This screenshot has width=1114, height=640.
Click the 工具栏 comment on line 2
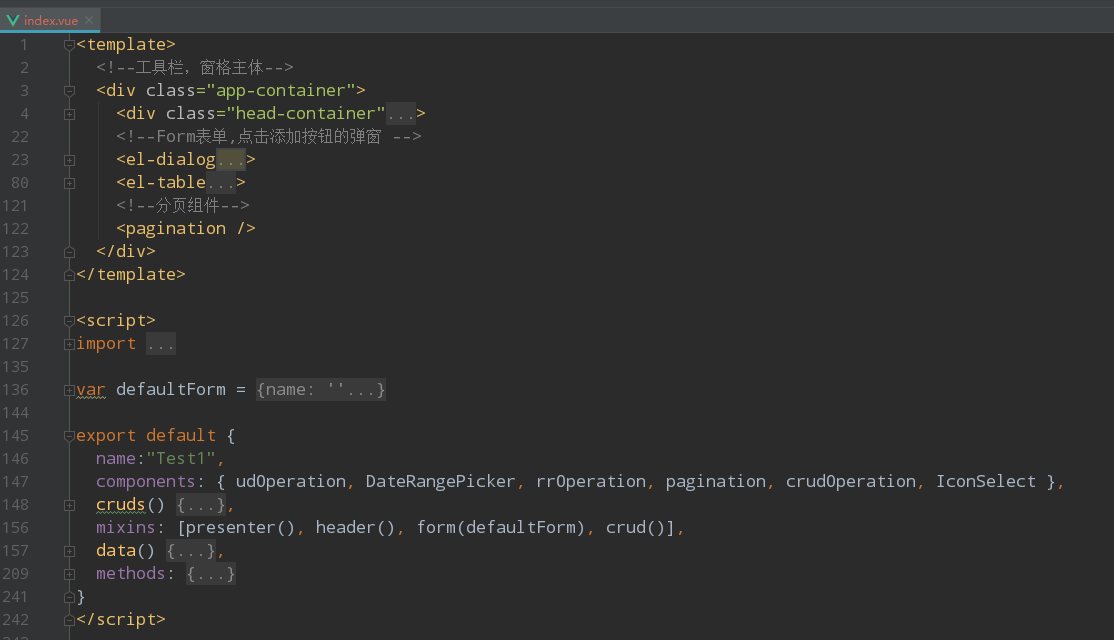tap(195, 67)
